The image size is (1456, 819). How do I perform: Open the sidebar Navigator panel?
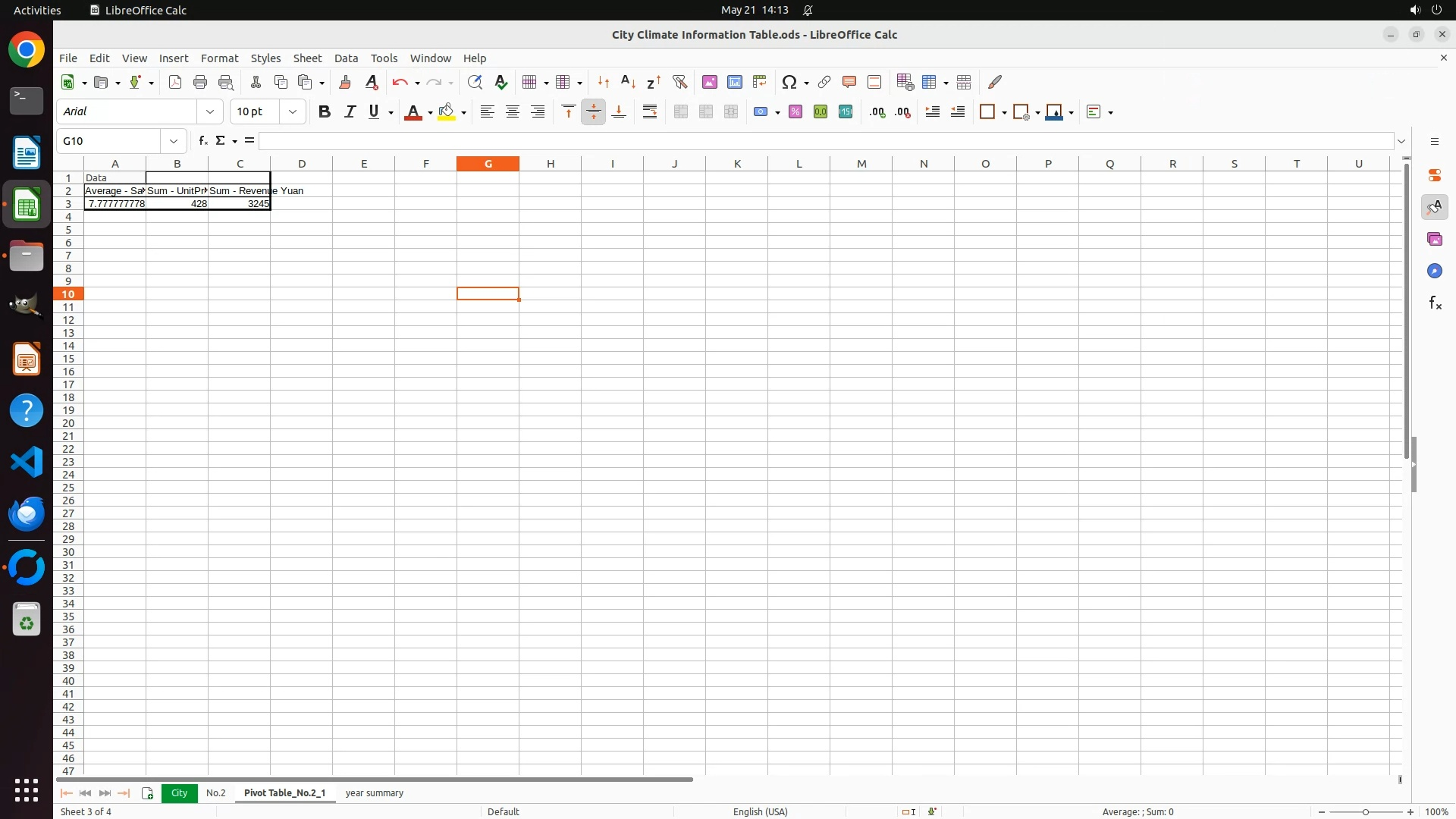point(1434,271)
